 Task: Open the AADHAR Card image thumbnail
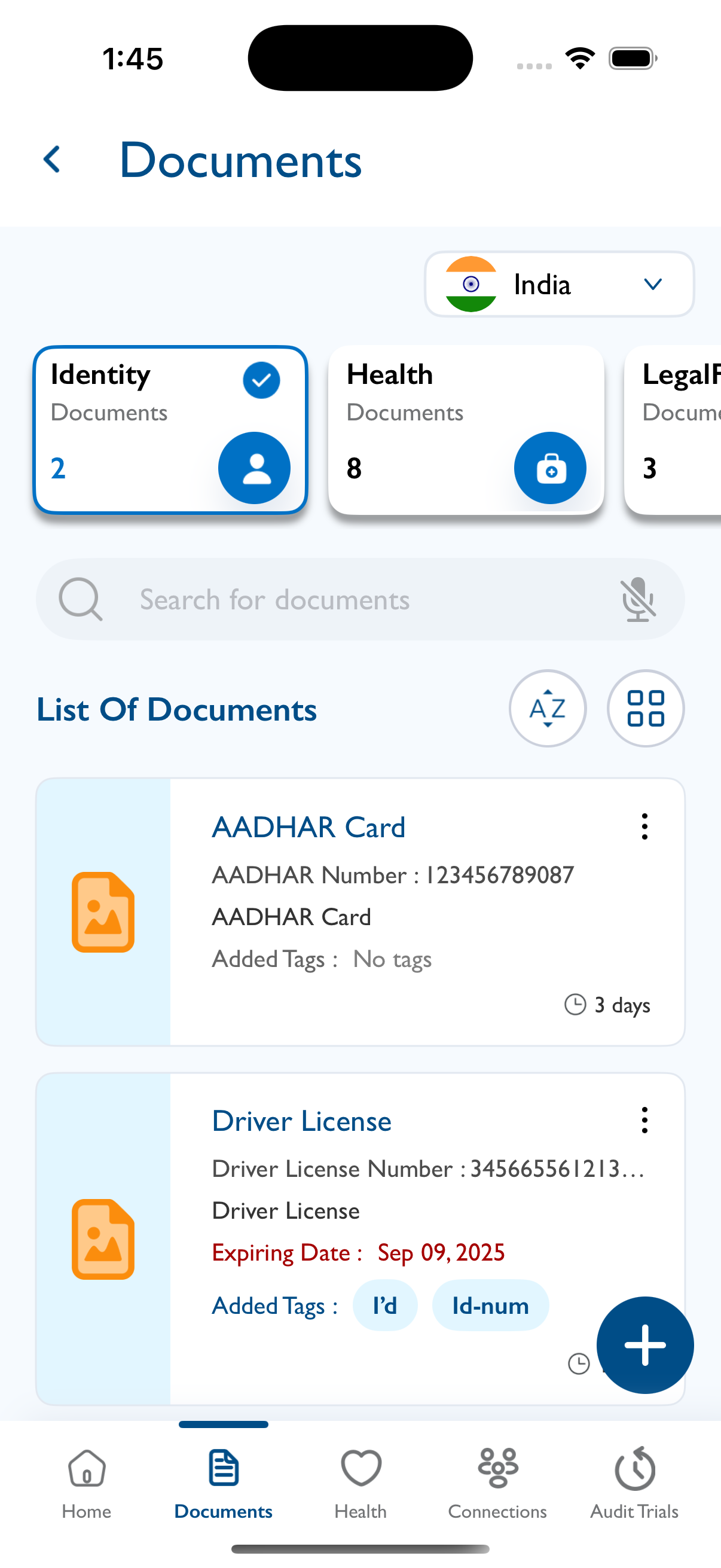pos(103,912)
